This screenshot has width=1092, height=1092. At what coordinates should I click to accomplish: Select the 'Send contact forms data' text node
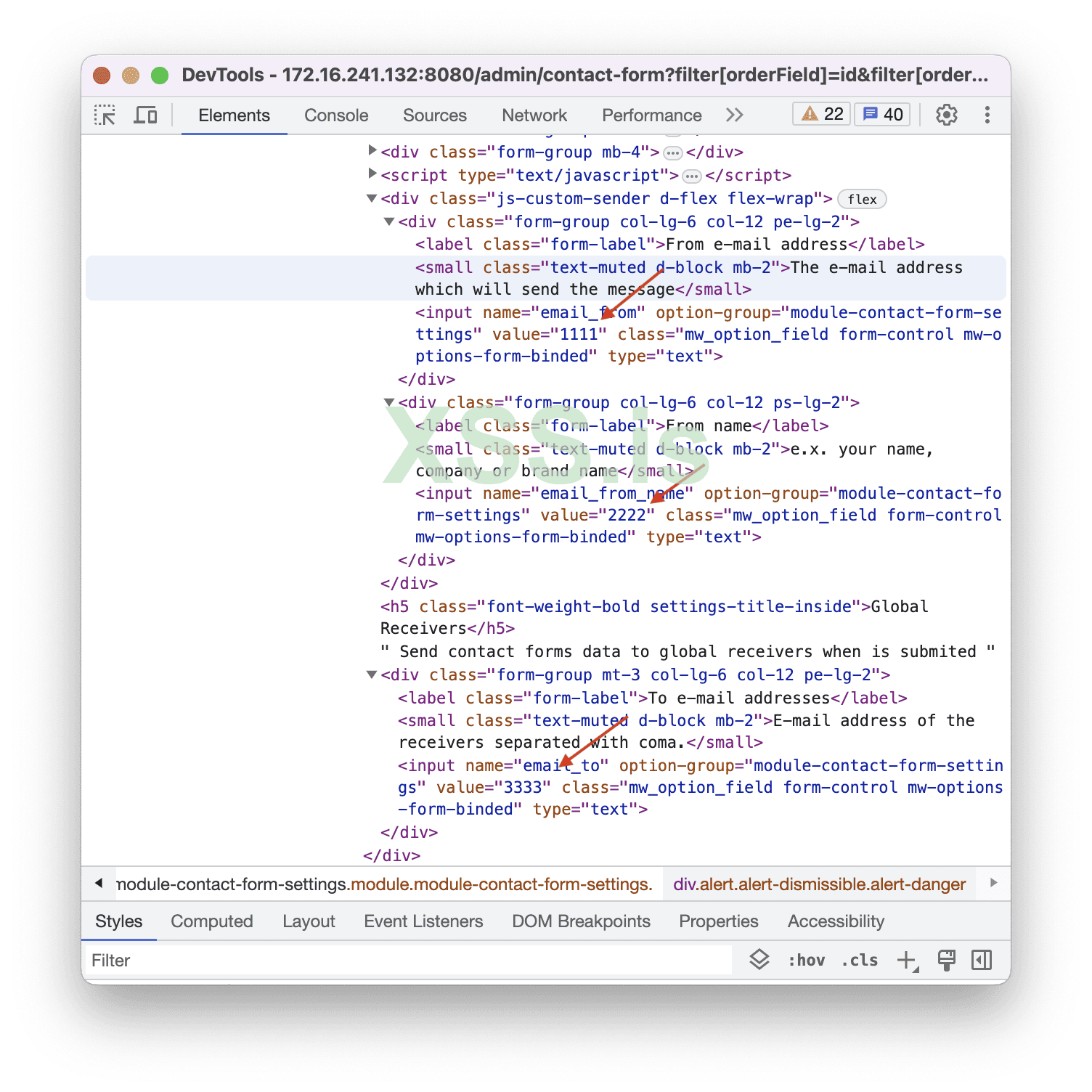tap(688, 651)
